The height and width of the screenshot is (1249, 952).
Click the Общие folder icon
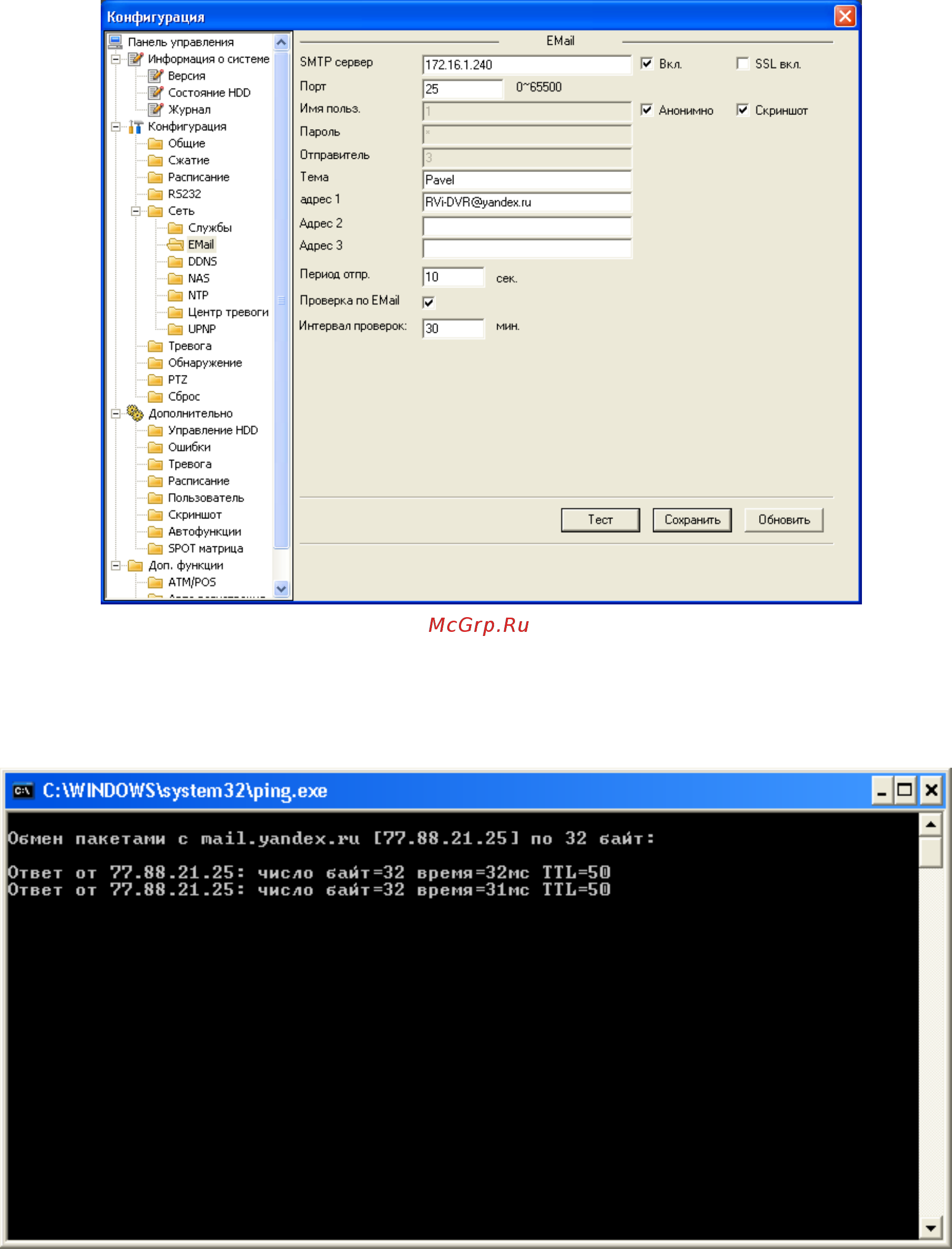(155, 143)
